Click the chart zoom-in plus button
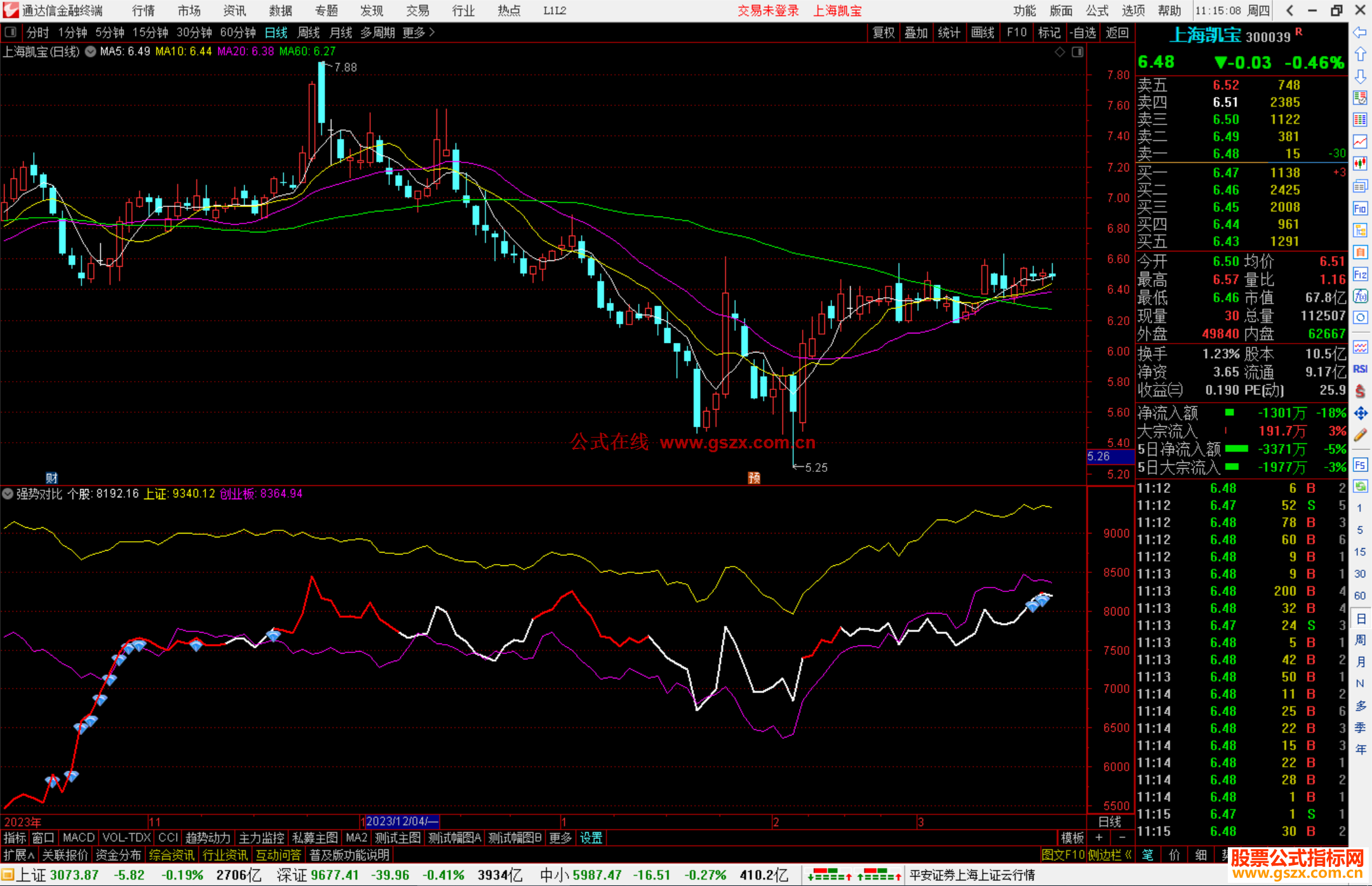 [x=1100, y=838]
